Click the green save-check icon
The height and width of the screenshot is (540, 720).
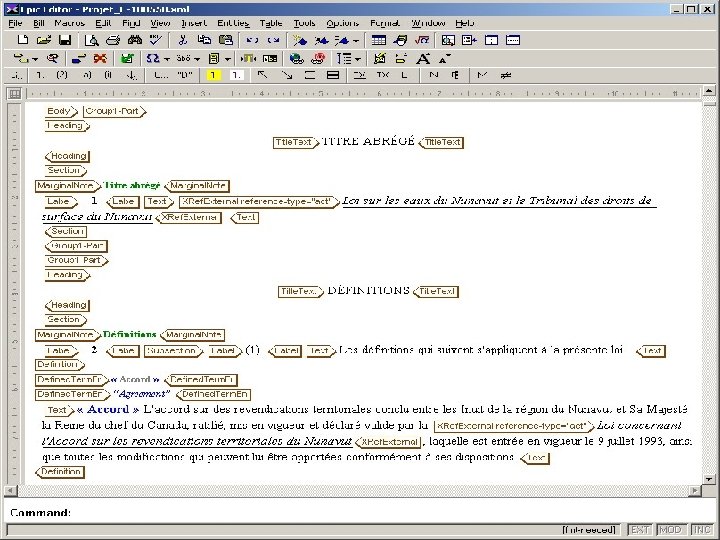coord(127,58)
